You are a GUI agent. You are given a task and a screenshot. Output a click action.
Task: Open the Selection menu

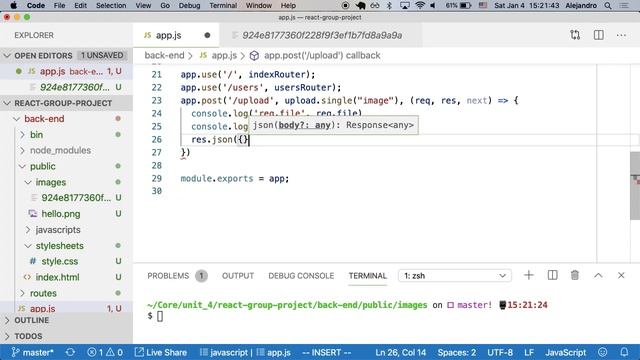point(111,5)
